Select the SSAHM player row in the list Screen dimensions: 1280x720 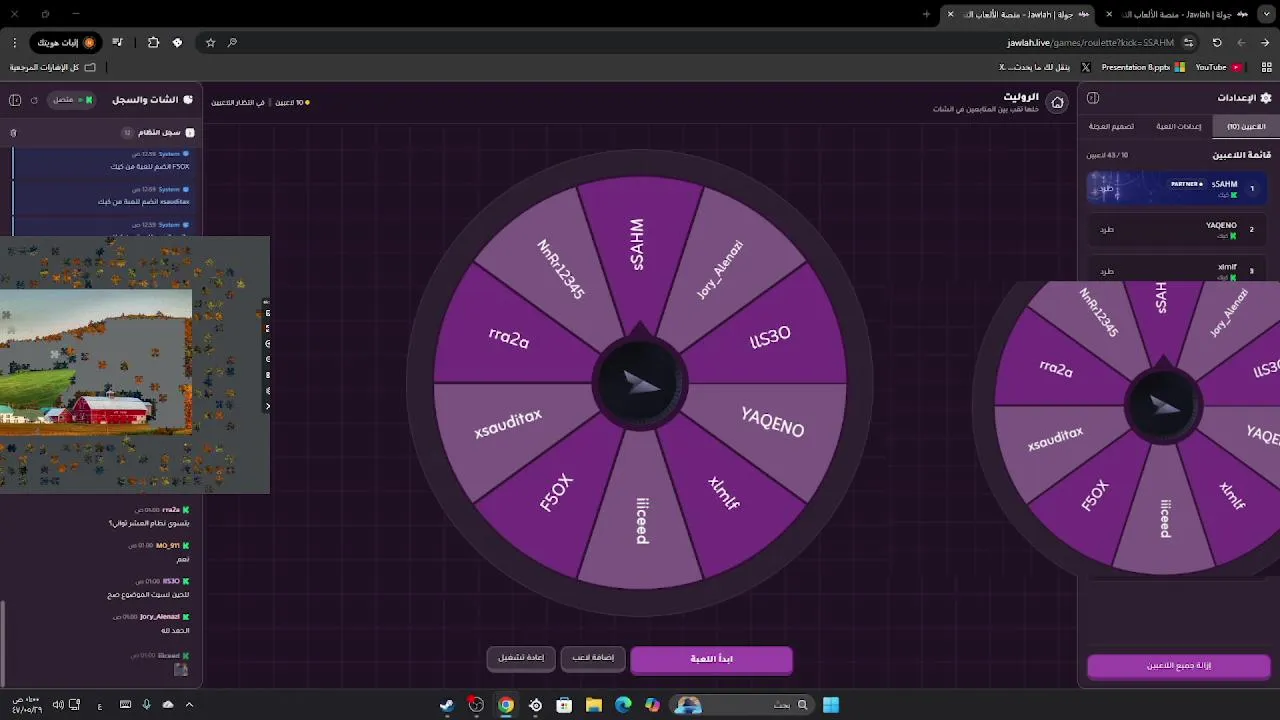1177,188
